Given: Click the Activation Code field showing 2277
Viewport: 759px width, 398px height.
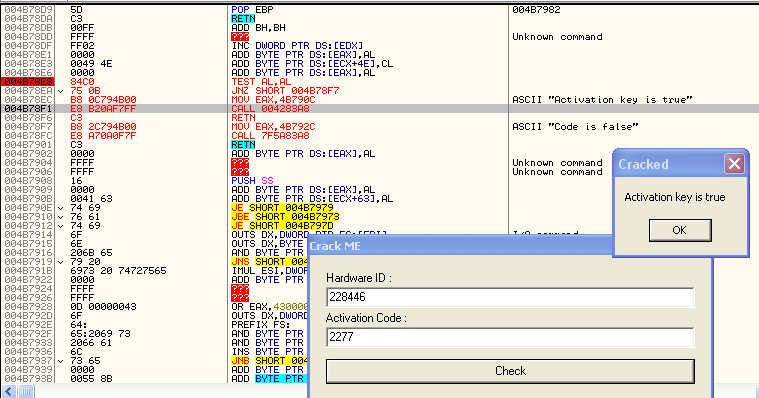Looking at the screenshot, I should coord(510,337).
